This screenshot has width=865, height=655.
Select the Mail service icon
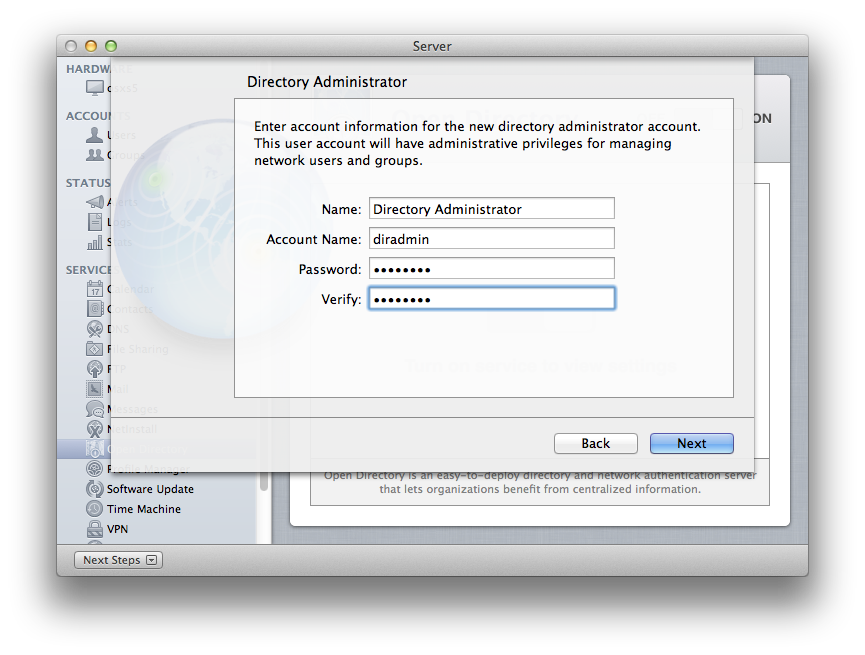[x=95, y=389]
